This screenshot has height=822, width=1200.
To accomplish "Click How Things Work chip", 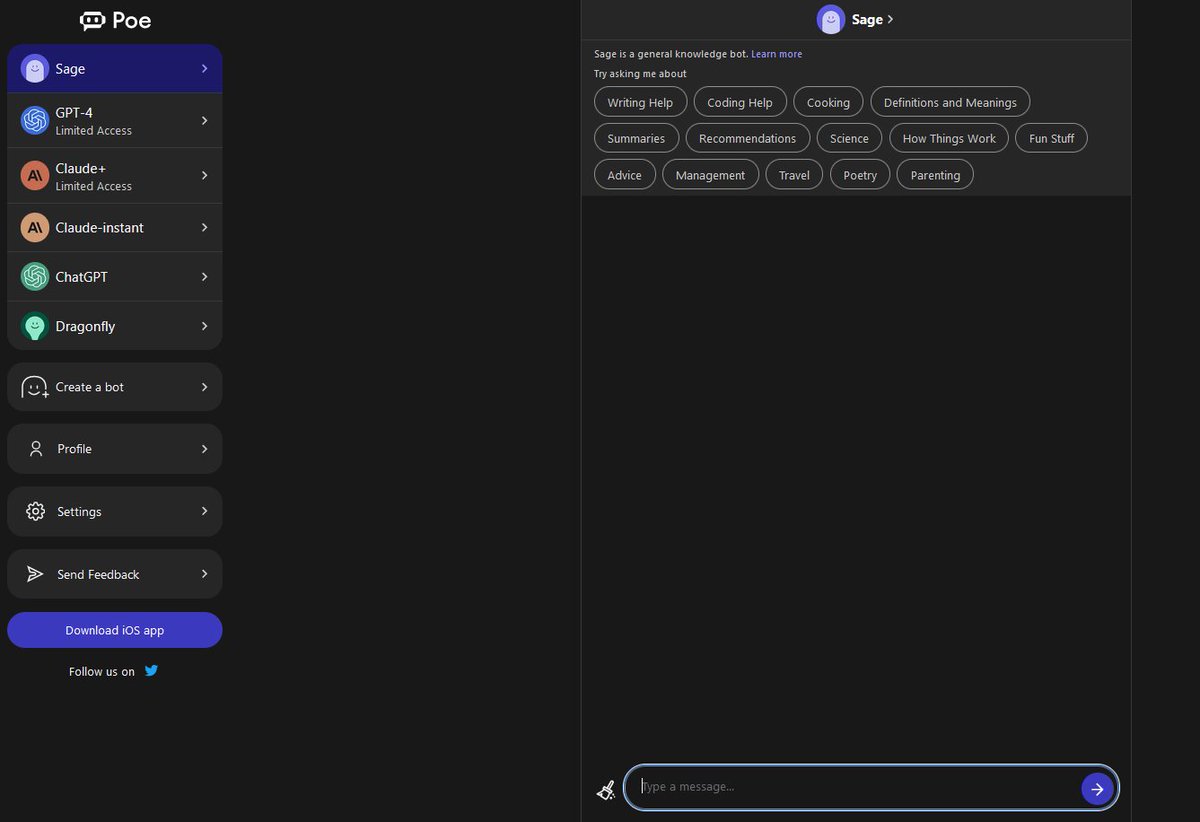I will point(949,138).
